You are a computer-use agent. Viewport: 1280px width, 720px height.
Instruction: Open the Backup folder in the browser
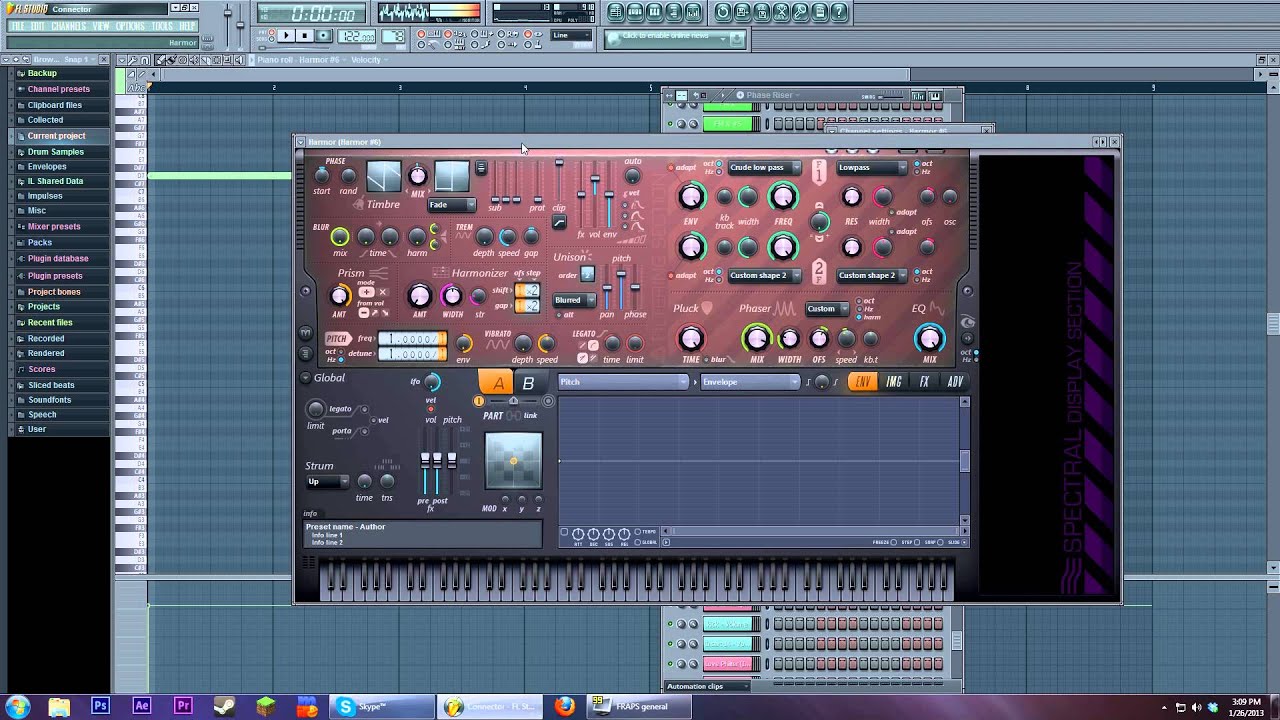coord(42,73)
